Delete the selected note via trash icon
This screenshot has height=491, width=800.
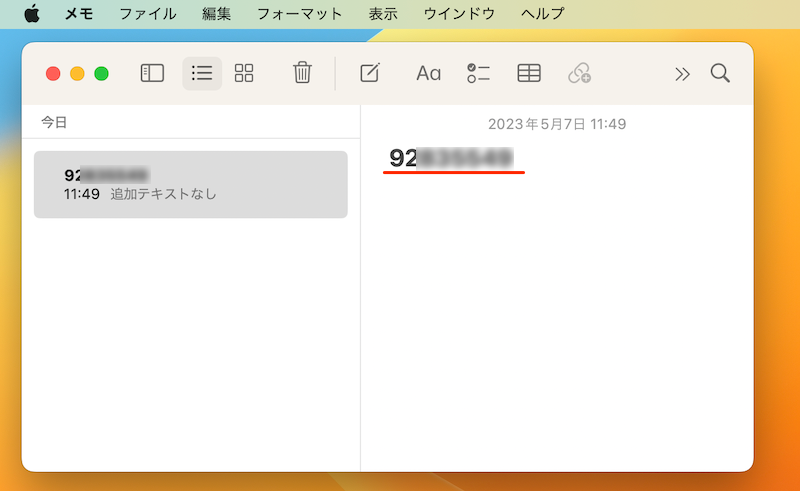point(302,73)
